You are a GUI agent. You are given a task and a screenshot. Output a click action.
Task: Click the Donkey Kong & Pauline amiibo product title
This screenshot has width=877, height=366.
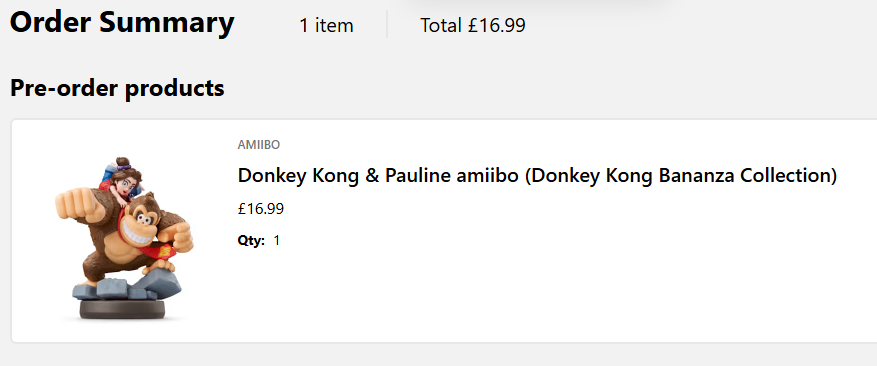pyautogui.click(x=537, y=176)
